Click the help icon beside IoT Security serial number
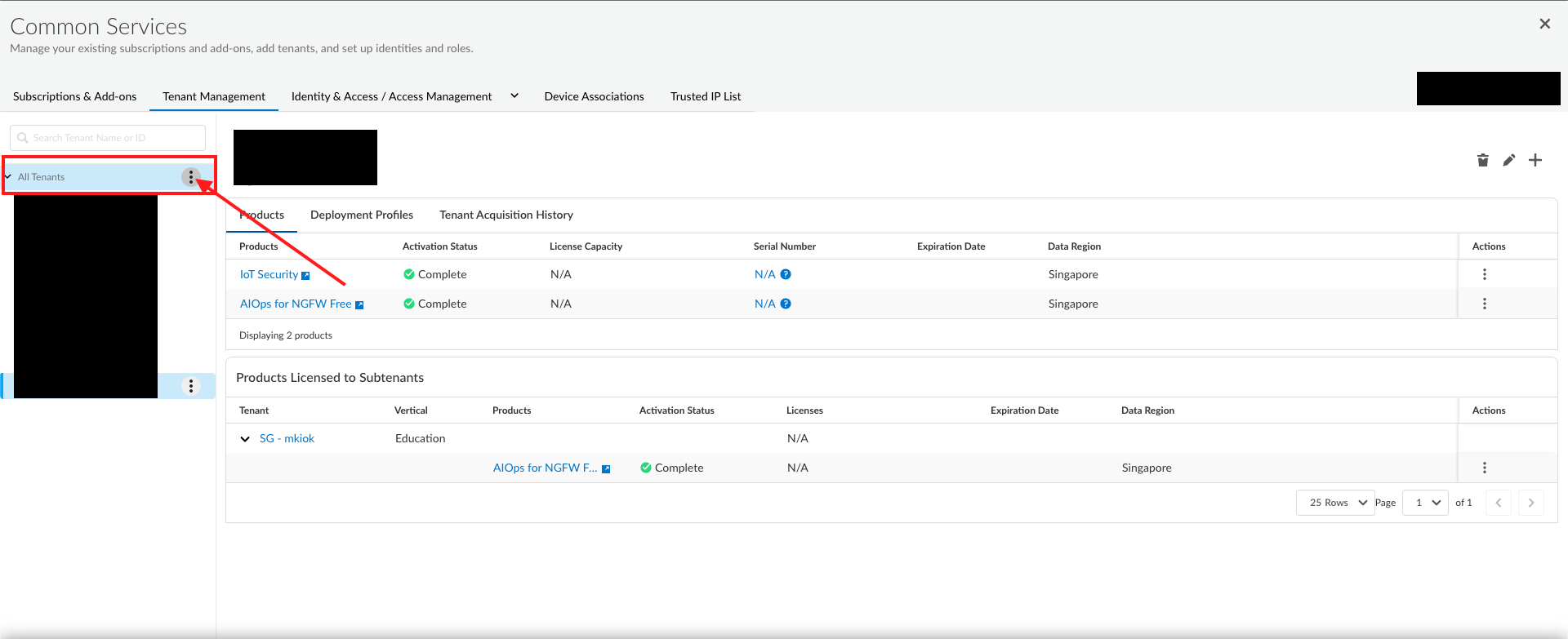 tap(786, 274)
